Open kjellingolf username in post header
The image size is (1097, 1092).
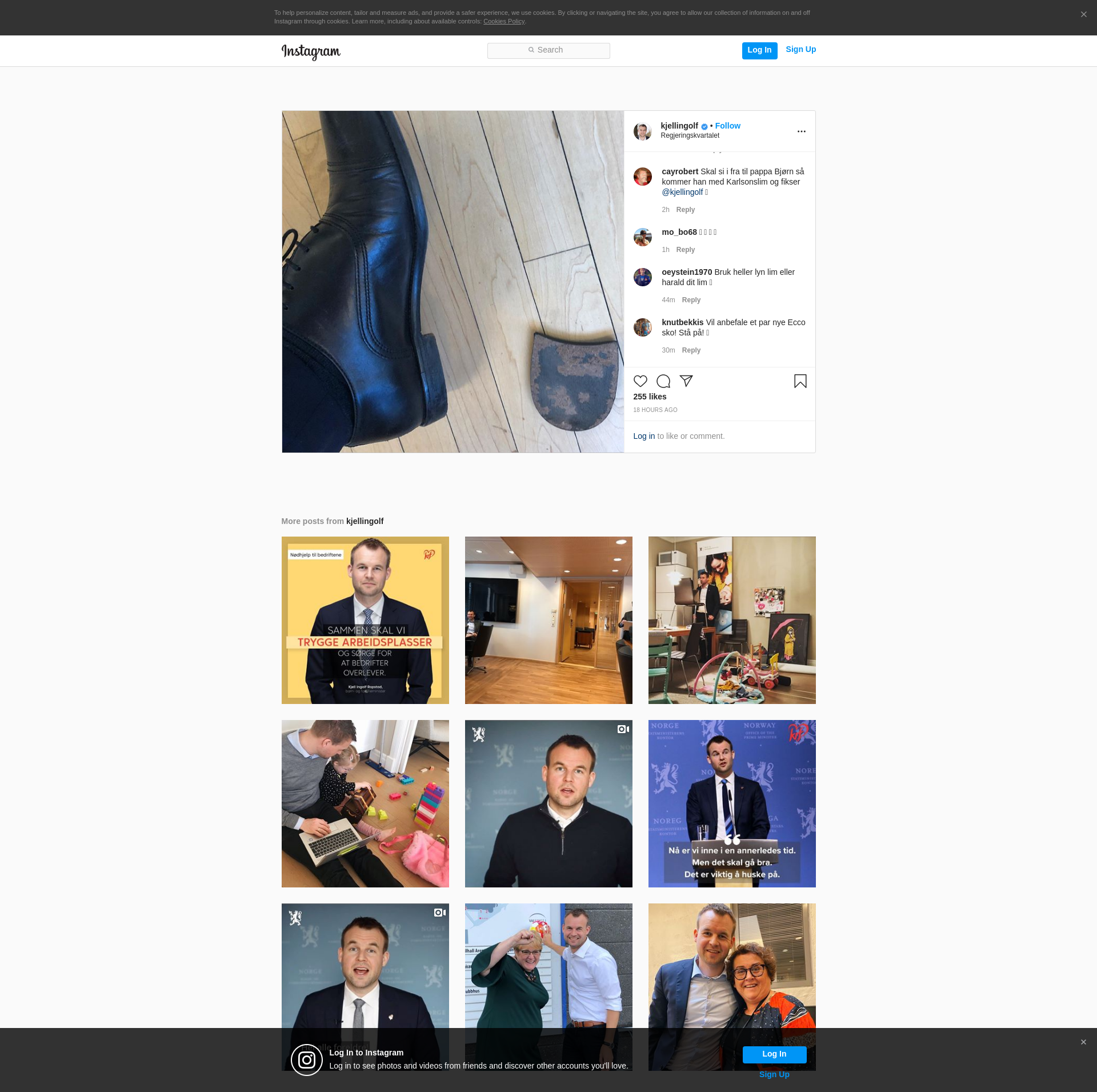[x=679, y=126]
